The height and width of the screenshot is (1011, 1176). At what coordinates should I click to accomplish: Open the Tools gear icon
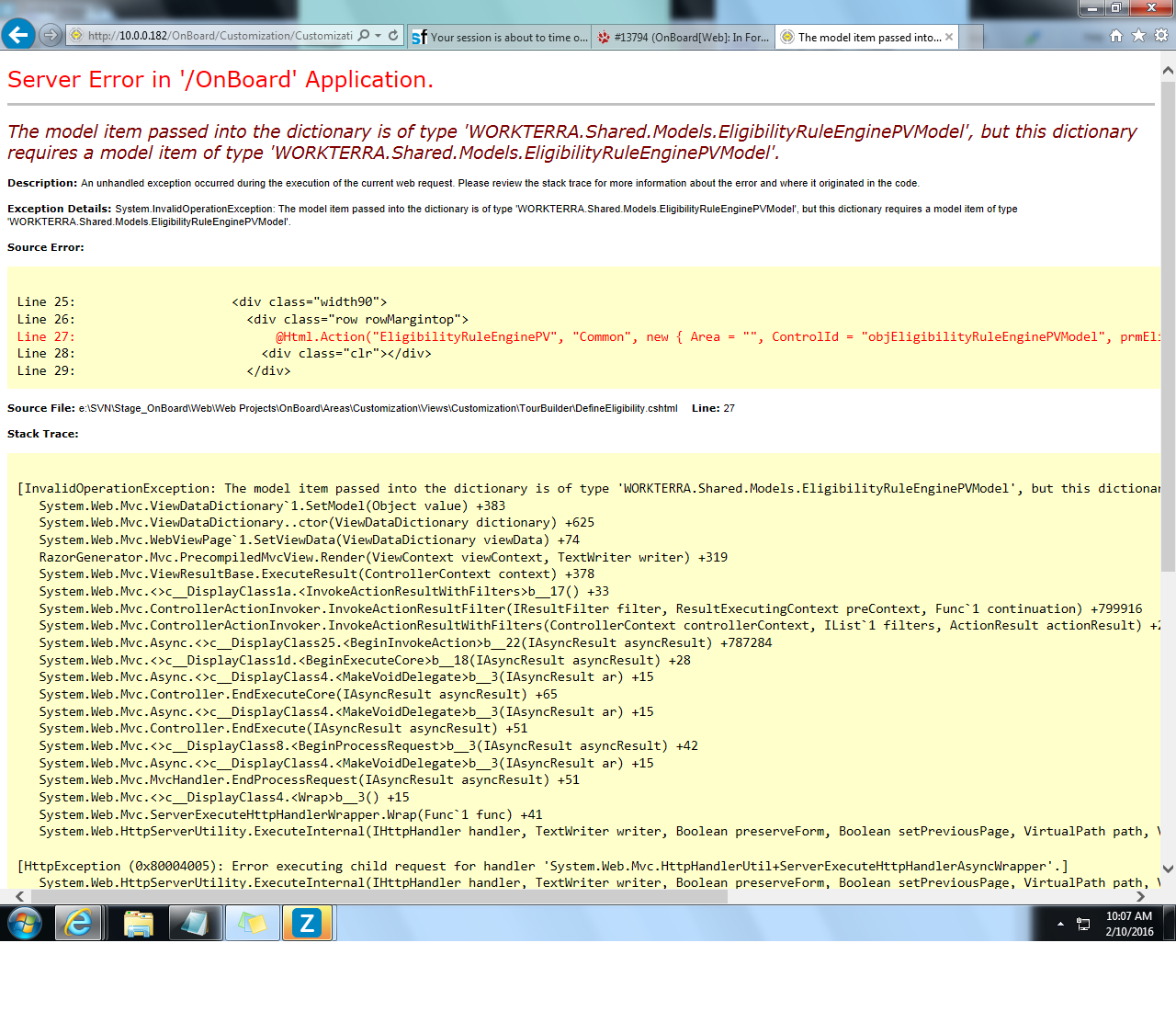(1161, 35)
